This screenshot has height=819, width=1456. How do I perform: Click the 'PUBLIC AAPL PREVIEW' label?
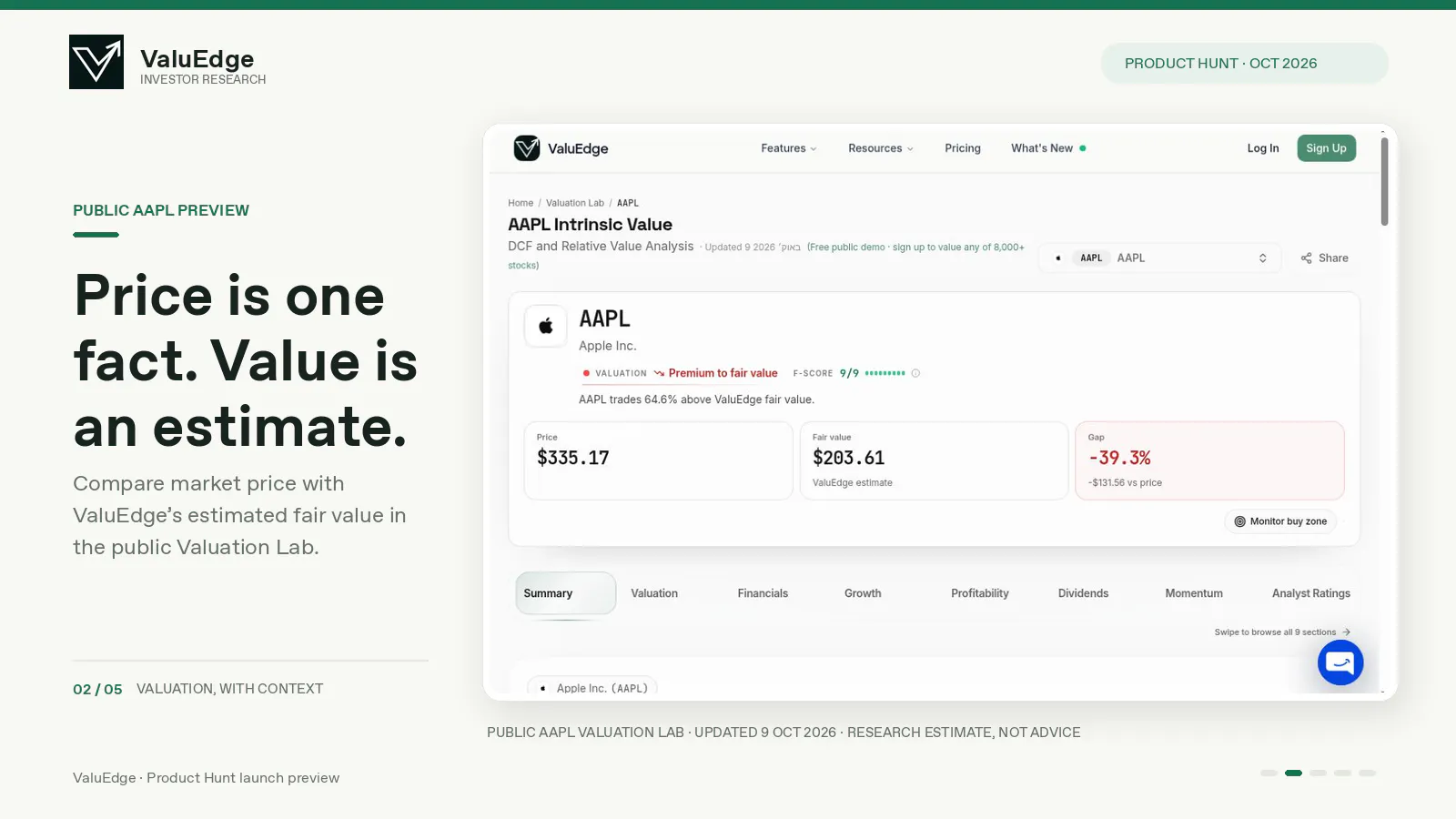click(161, 210)
